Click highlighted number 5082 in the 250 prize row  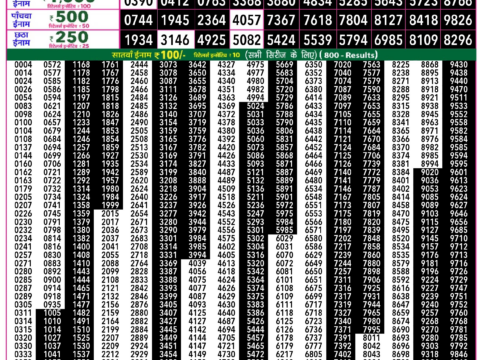click(x=247, y=40)
